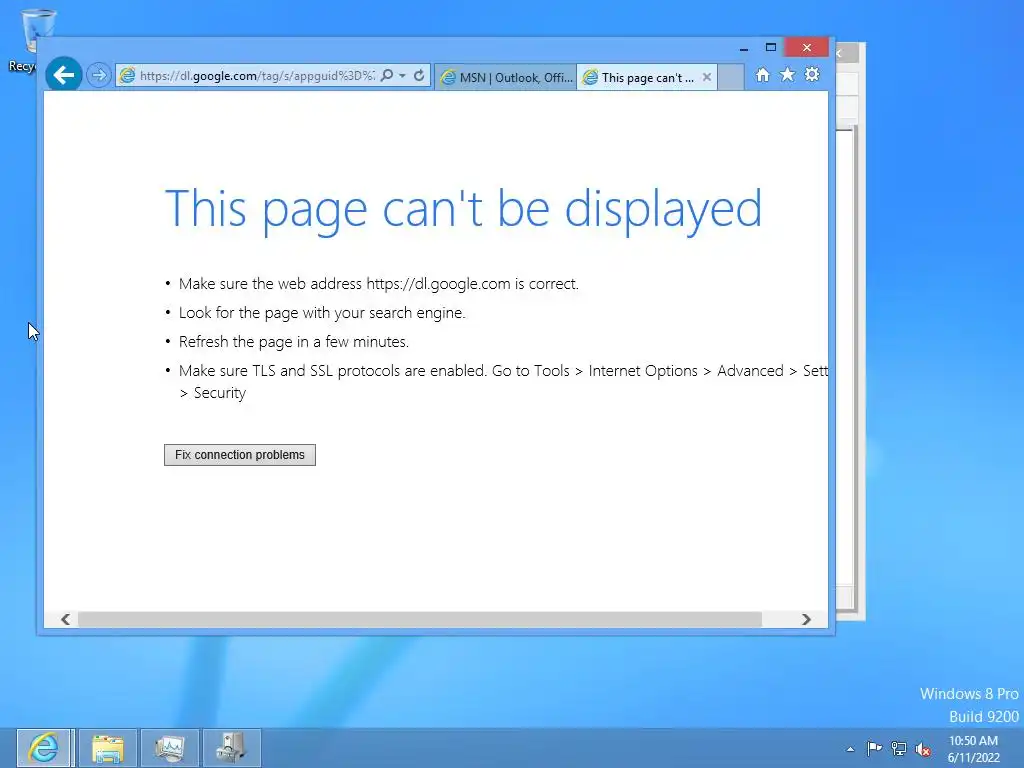Open File Explorer from the taskbar

(x=108, y=748)
